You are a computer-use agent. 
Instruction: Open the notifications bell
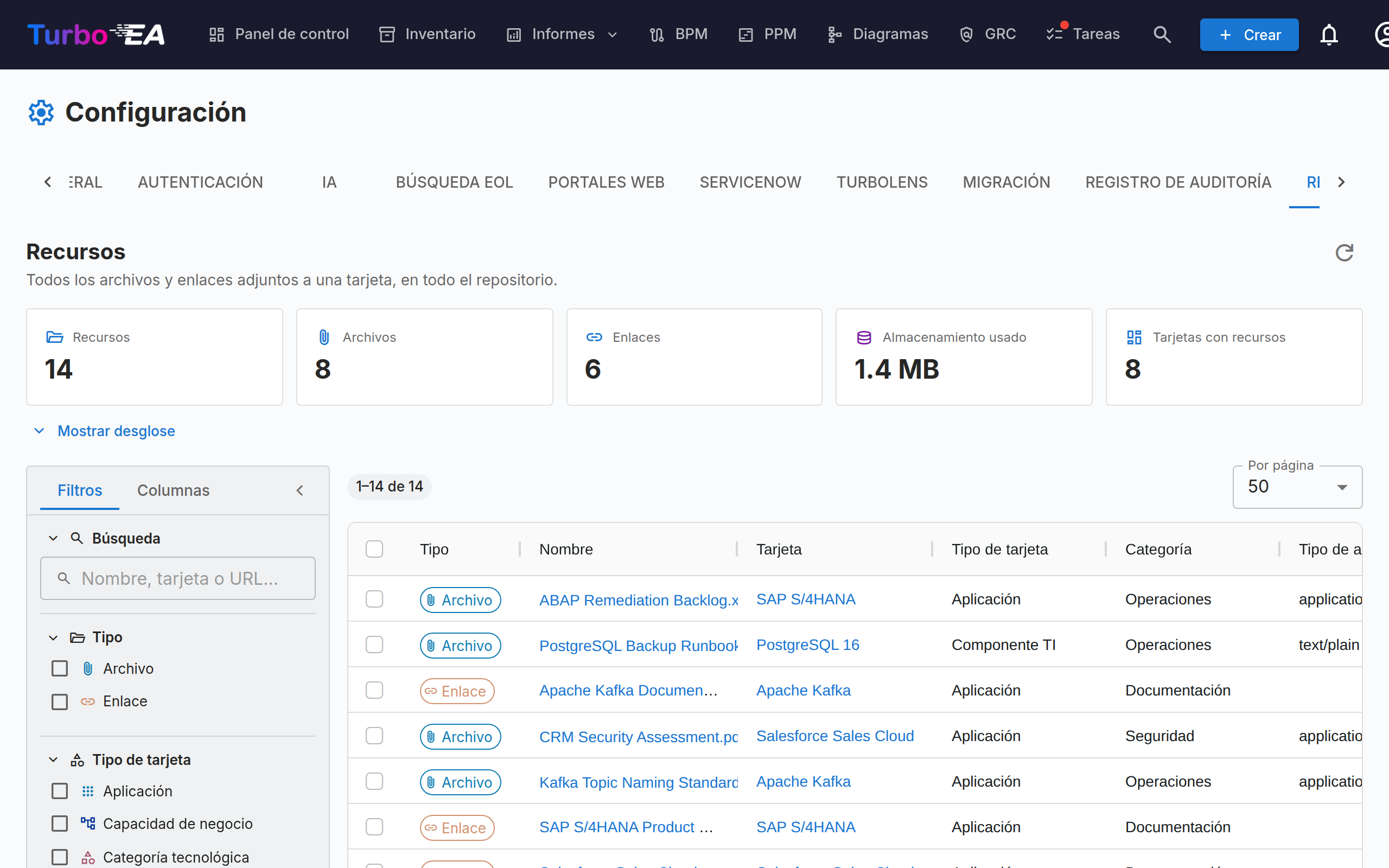1329,34
